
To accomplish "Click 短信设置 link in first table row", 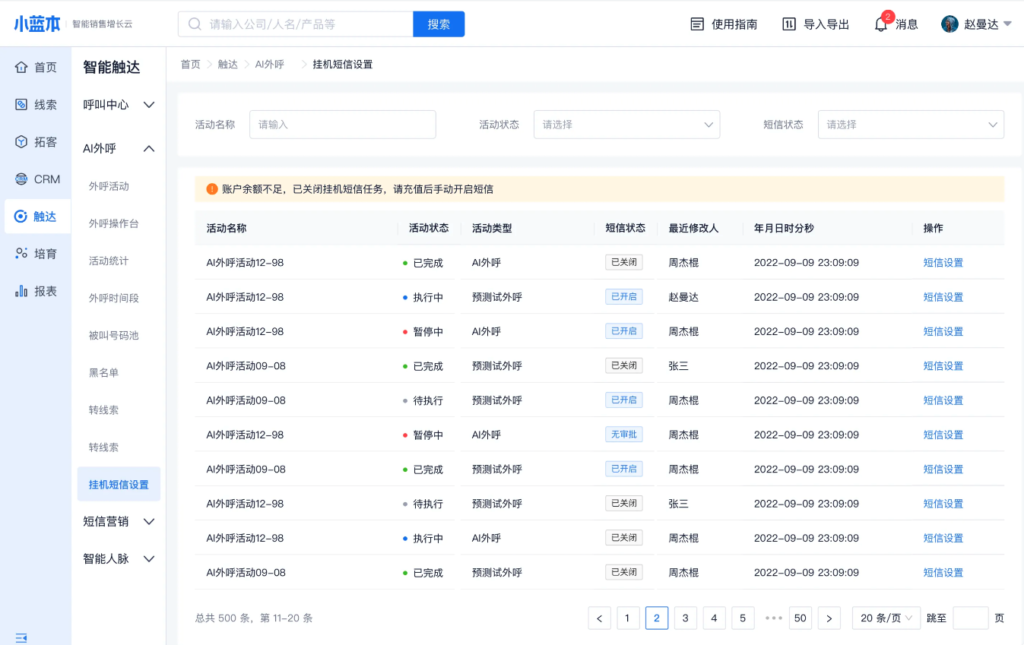I will tap(942, 263).
